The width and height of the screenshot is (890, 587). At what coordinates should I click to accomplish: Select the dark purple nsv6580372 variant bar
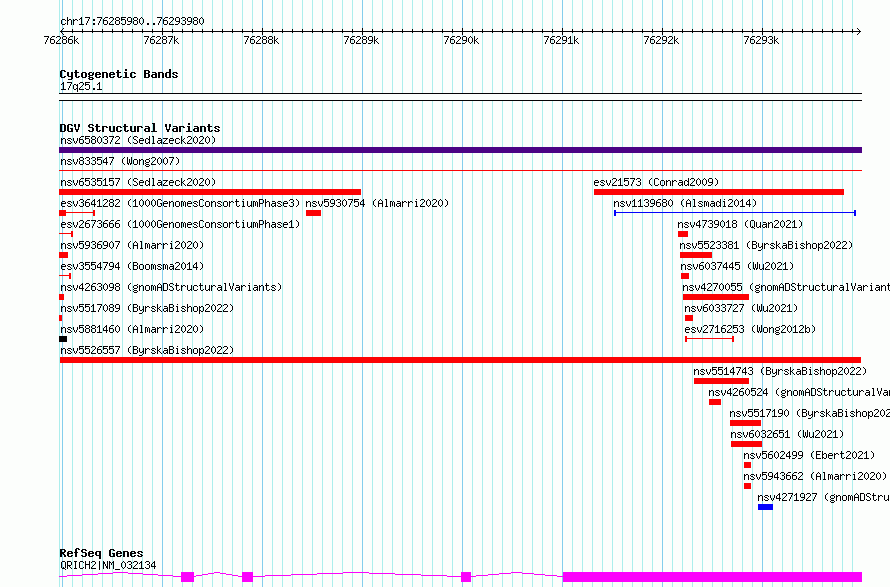point(460,150)
